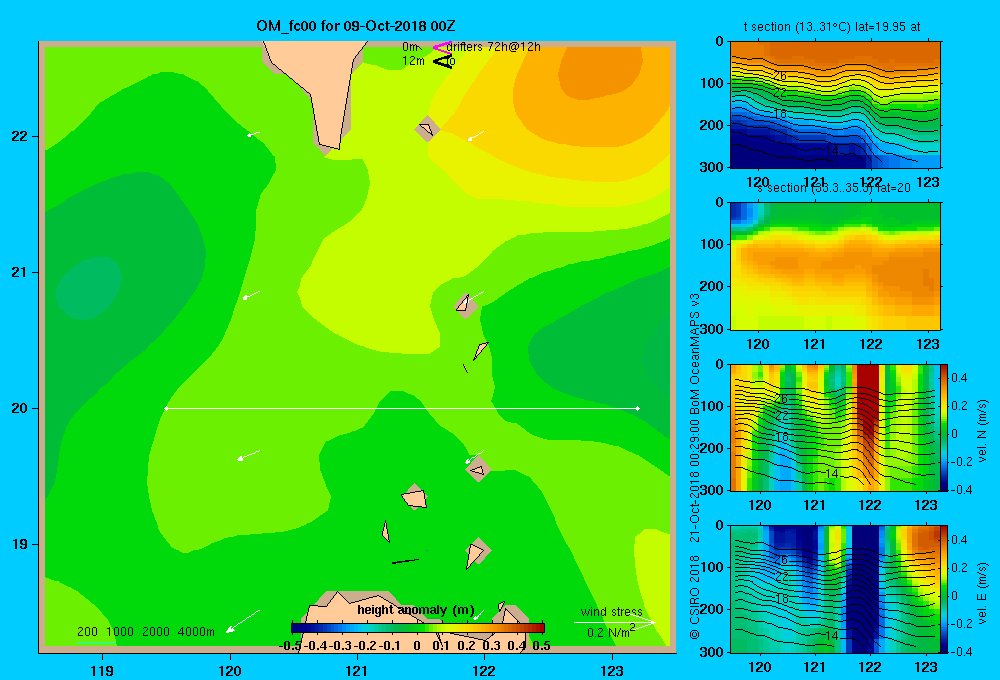Click longitude tick label 121 on main map
Image resolution: width=1000 pixels, height=680 pixels.
click(357, 671)
